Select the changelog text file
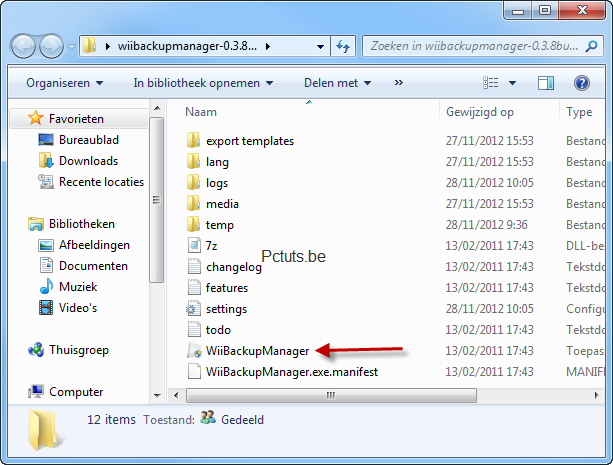 coord(234,267)
